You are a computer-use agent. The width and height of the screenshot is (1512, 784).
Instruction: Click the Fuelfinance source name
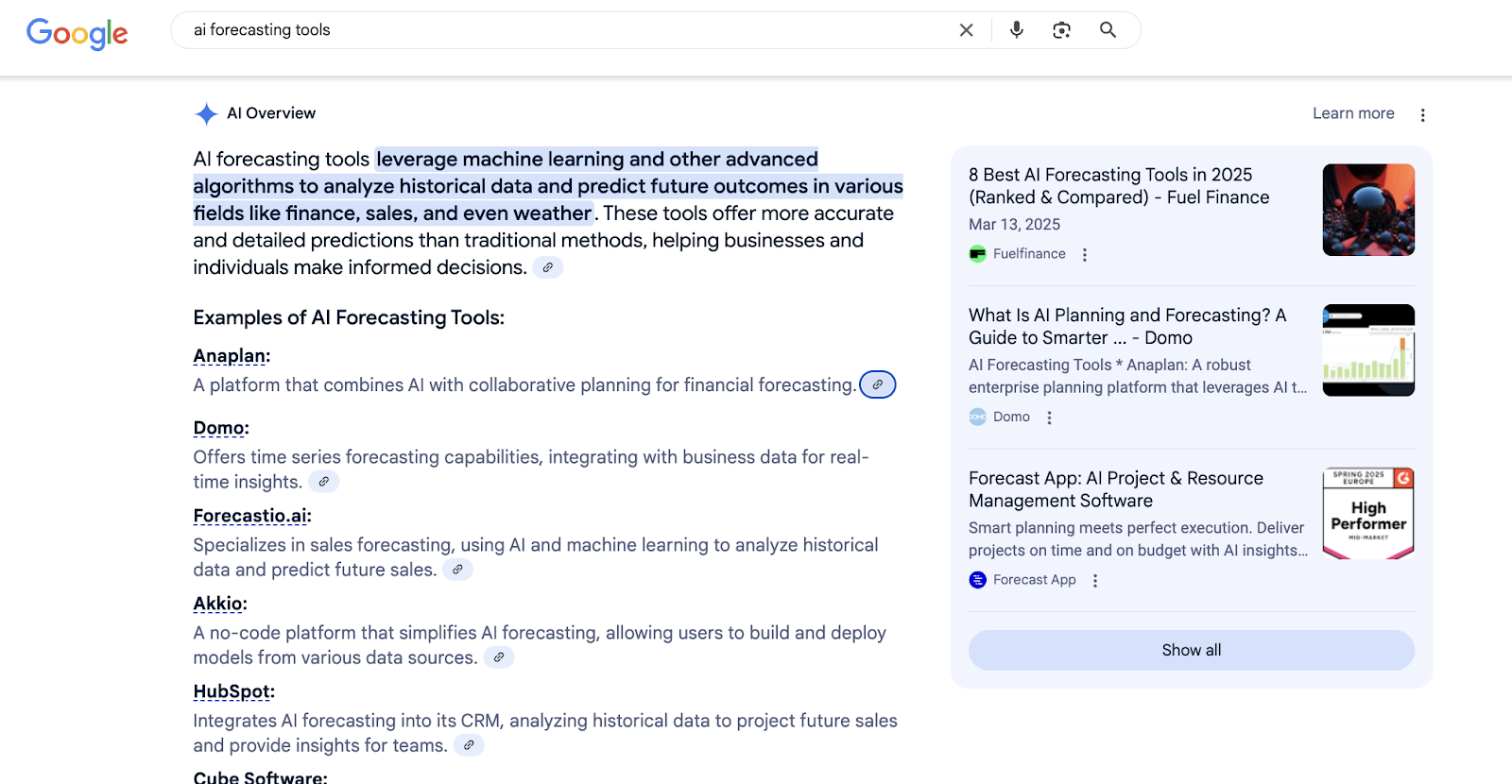pyautogui.click(x=1029, y=254)
